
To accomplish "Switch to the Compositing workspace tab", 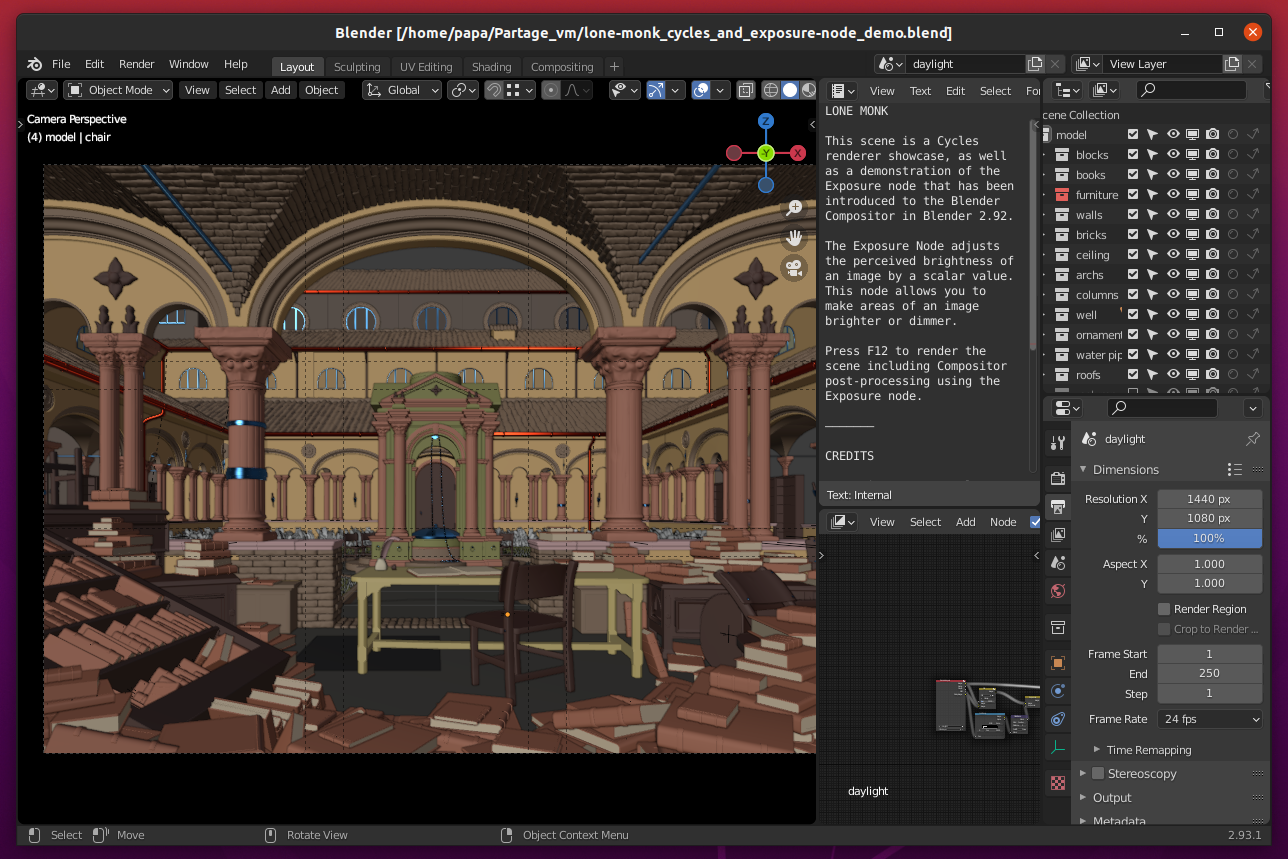I will coord(562,67).
